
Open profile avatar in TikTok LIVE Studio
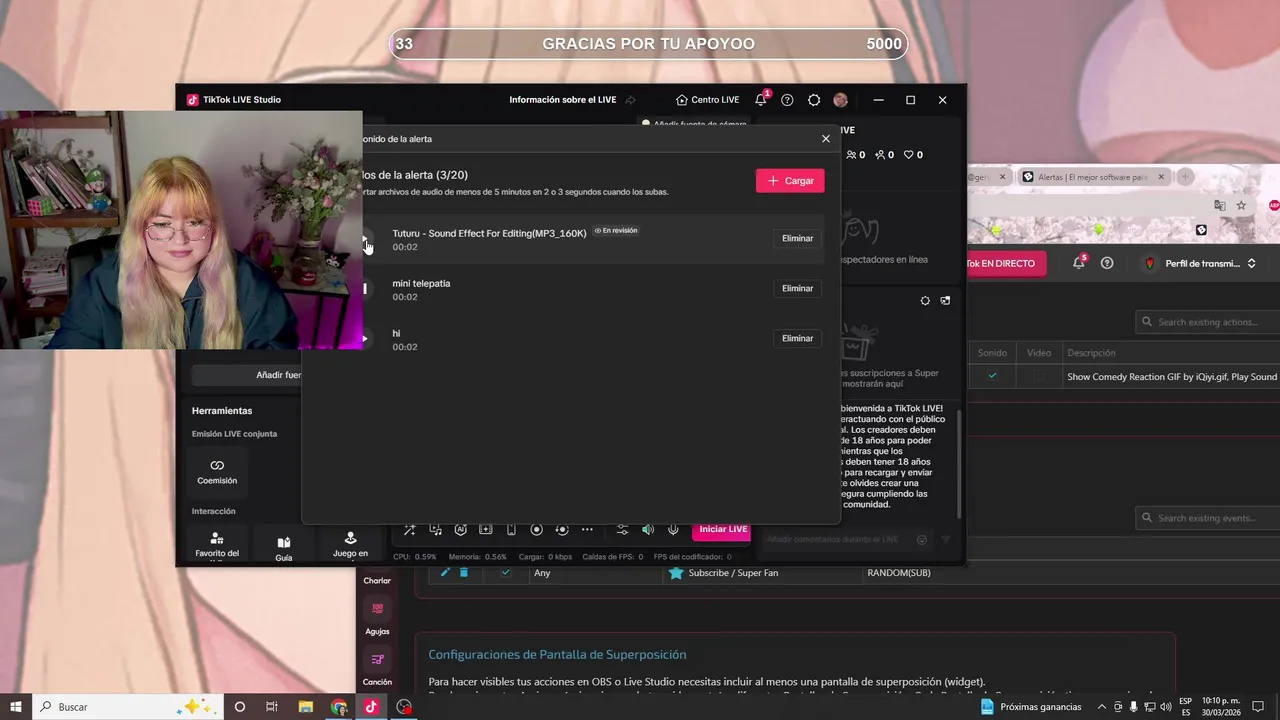pyautogui.click(x=840, y=100)
